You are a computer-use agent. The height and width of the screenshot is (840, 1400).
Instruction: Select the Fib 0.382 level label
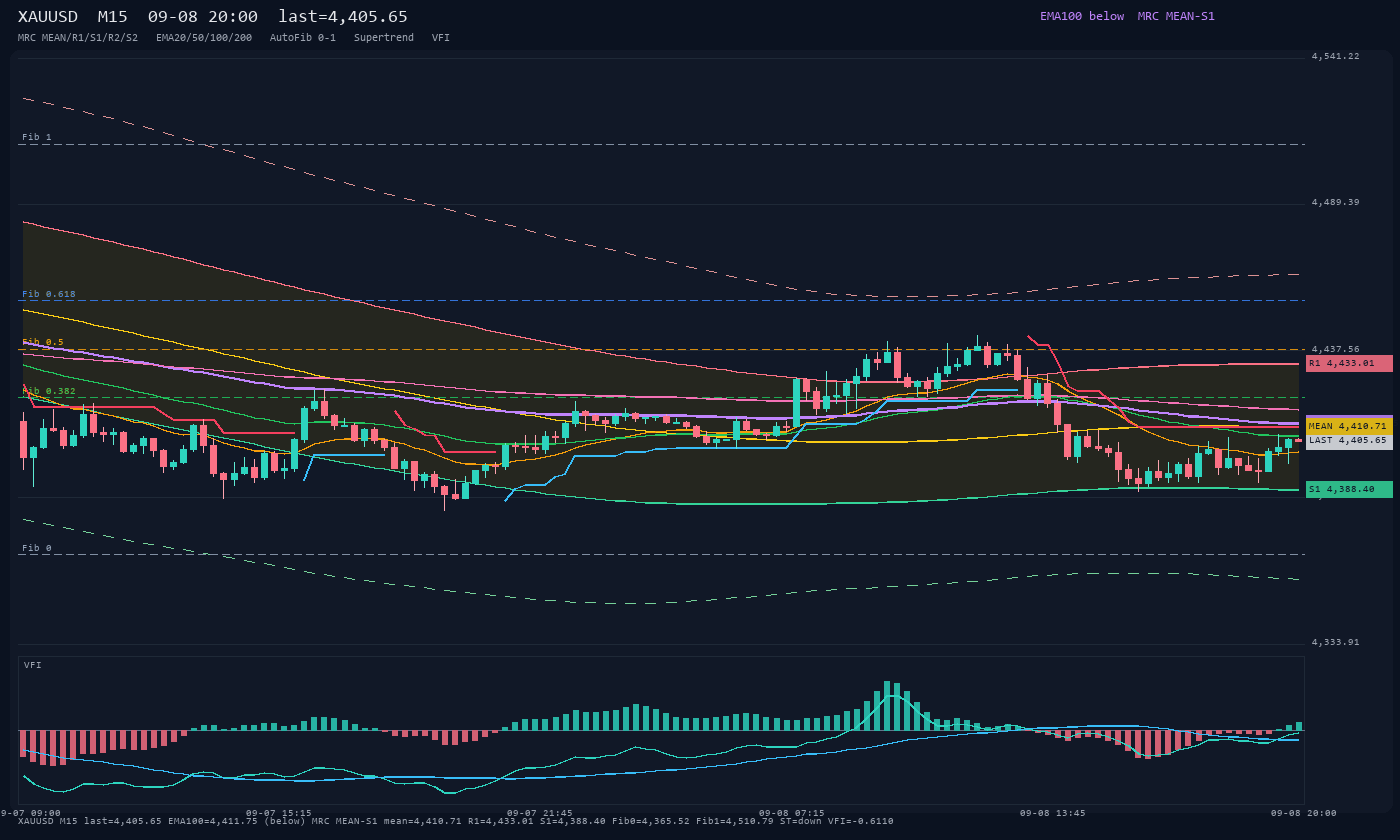(x=49, y=391)
